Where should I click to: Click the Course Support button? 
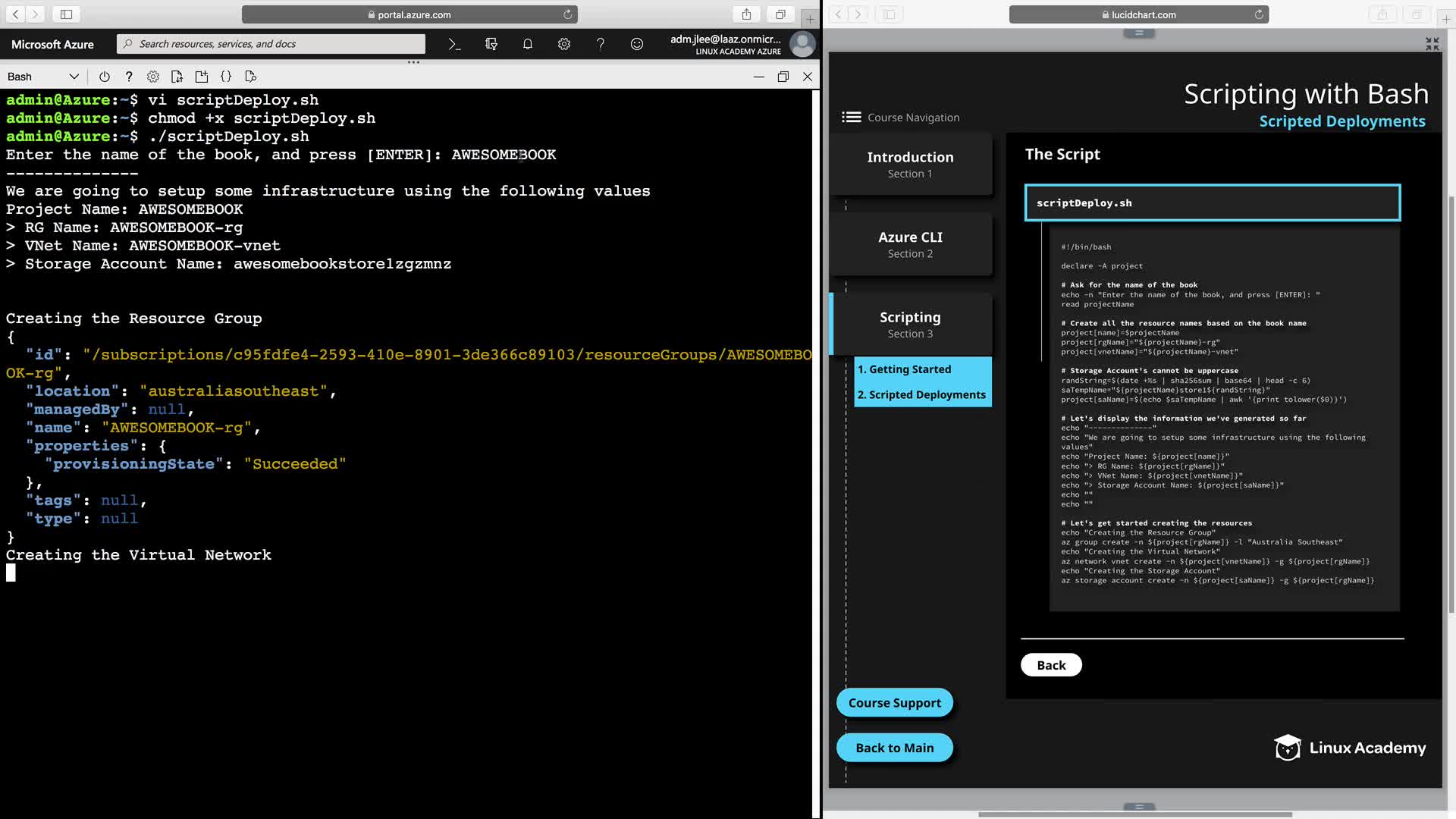tap(894, 703)
